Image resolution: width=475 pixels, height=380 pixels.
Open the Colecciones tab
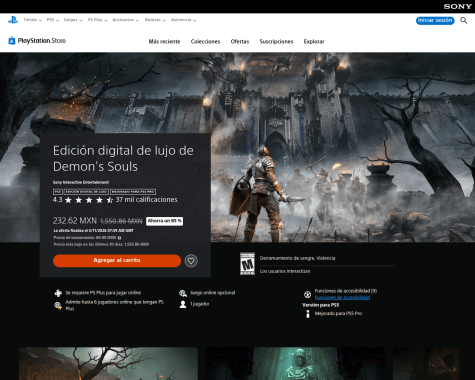pyautogui.click(x=205, y=42)
